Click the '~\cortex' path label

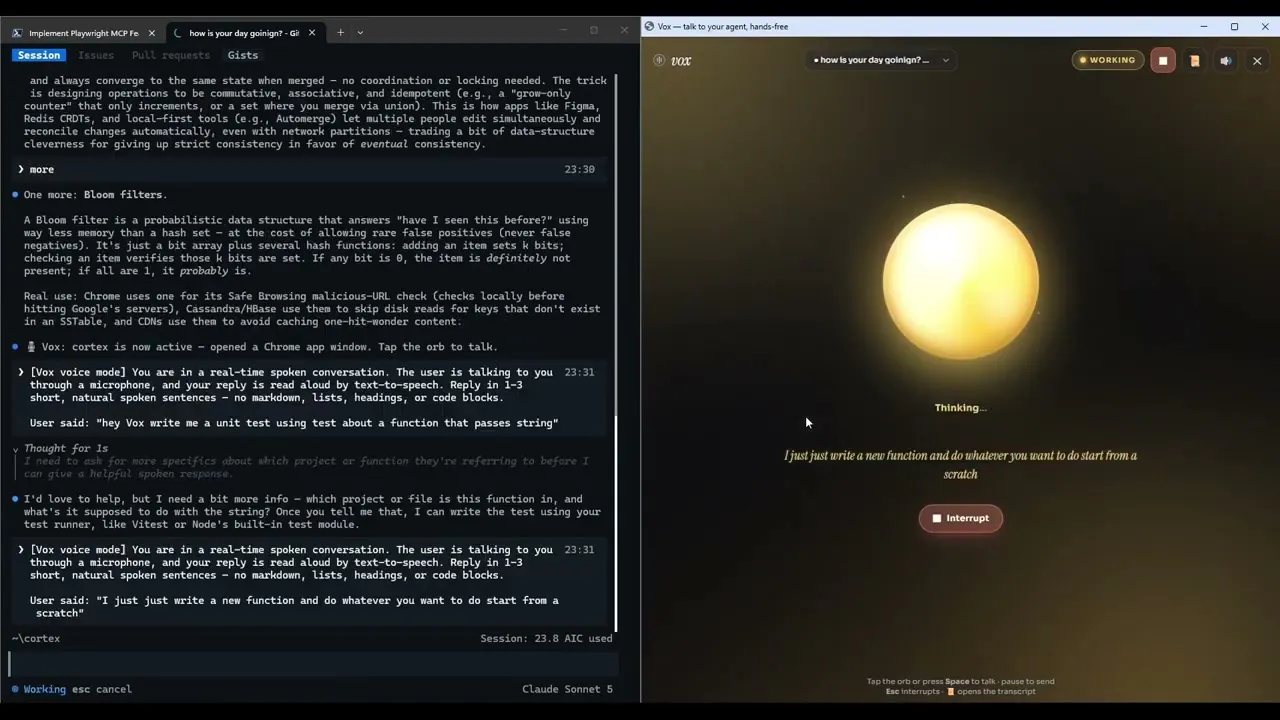point(36,638)
